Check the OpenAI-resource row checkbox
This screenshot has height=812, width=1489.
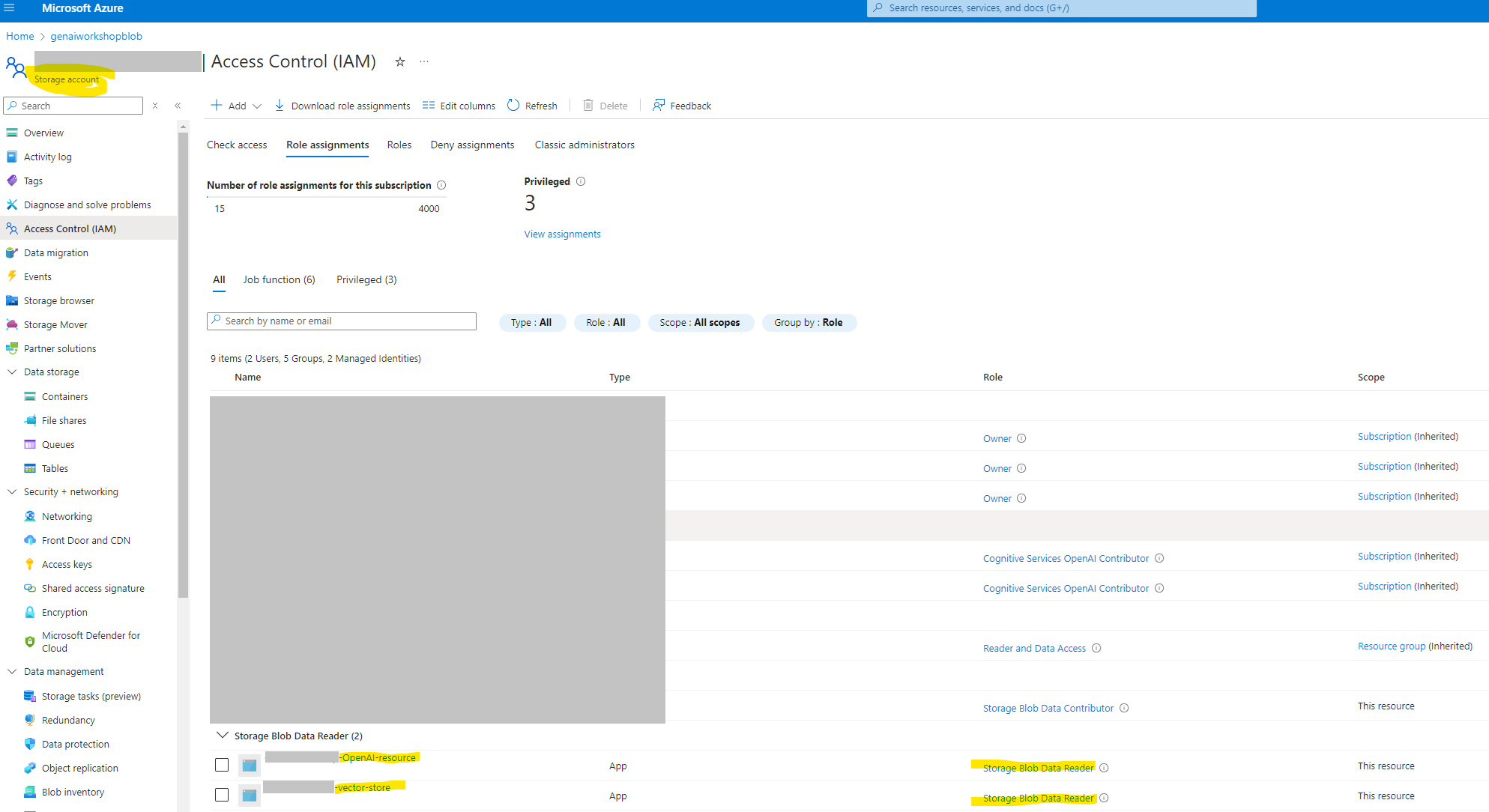pos(222,765)
